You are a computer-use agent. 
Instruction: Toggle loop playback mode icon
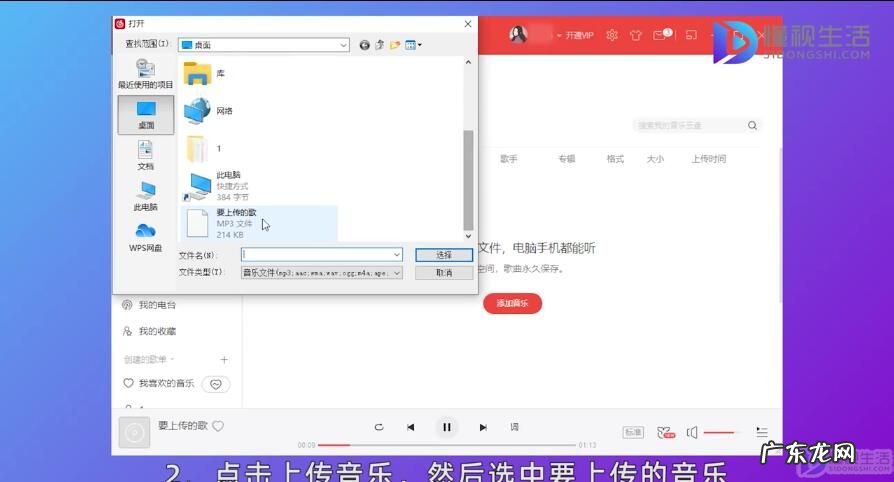[x=379, y=427]
